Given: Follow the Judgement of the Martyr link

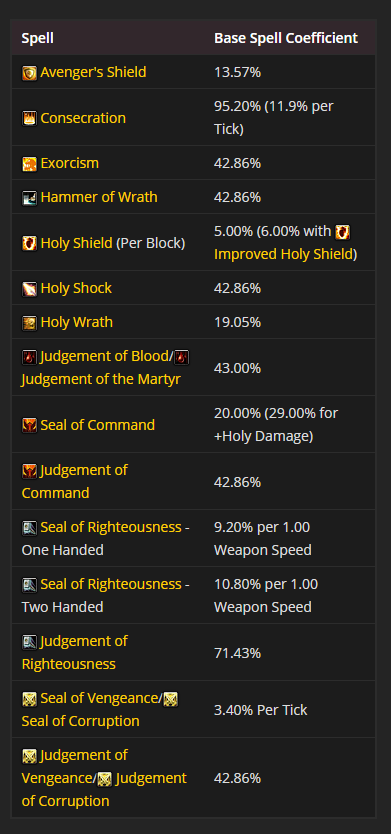Looking at the screenshot, I should 101,380.
